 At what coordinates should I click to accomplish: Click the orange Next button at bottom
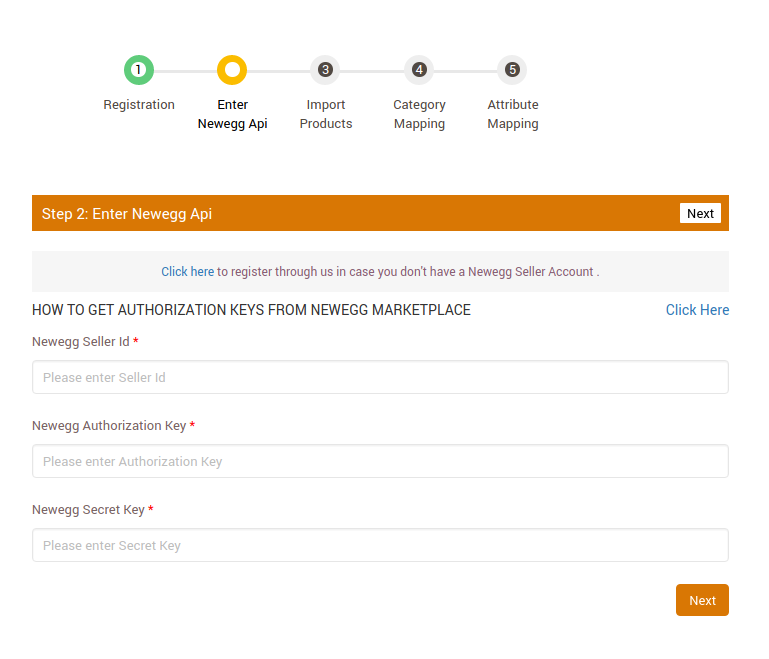(702, 600)
